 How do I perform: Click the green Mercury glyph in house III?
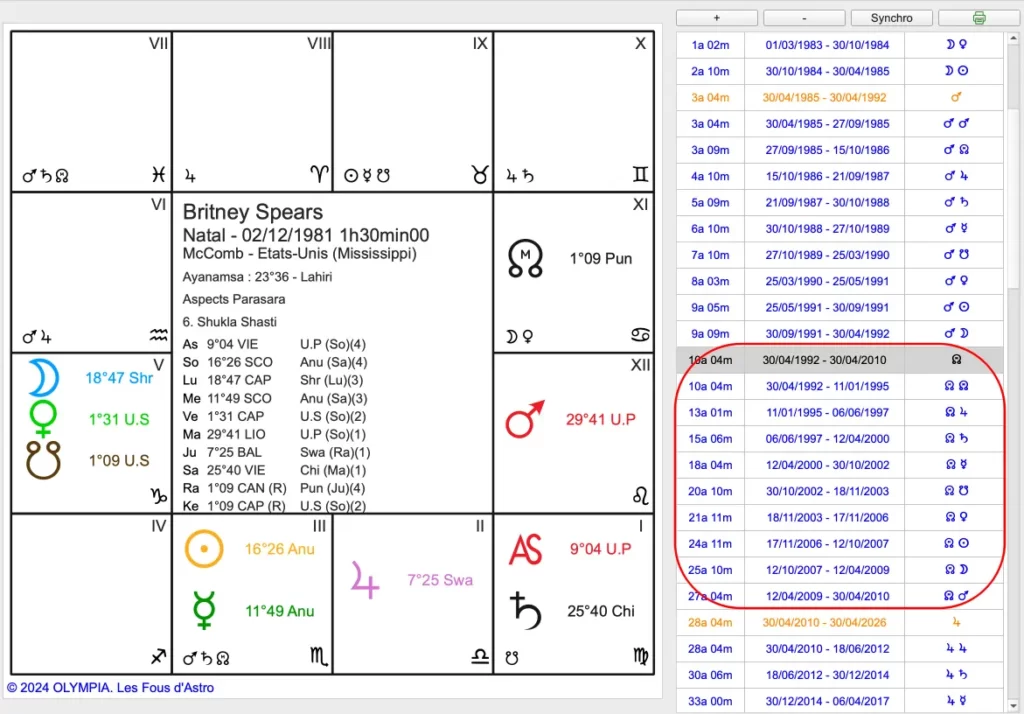204,611
